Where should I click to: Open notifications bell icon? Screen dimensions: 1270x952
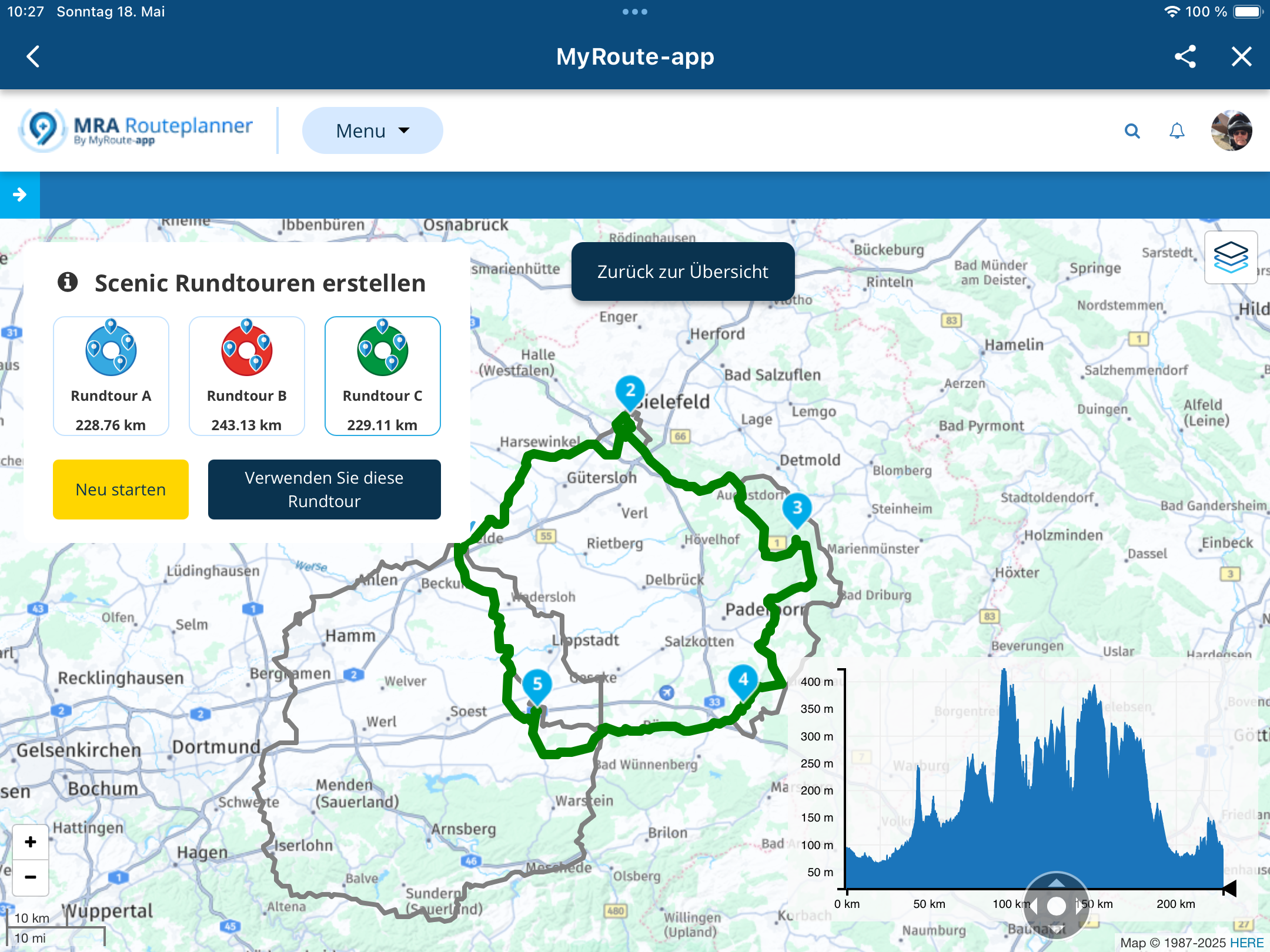coord(1177,131)
